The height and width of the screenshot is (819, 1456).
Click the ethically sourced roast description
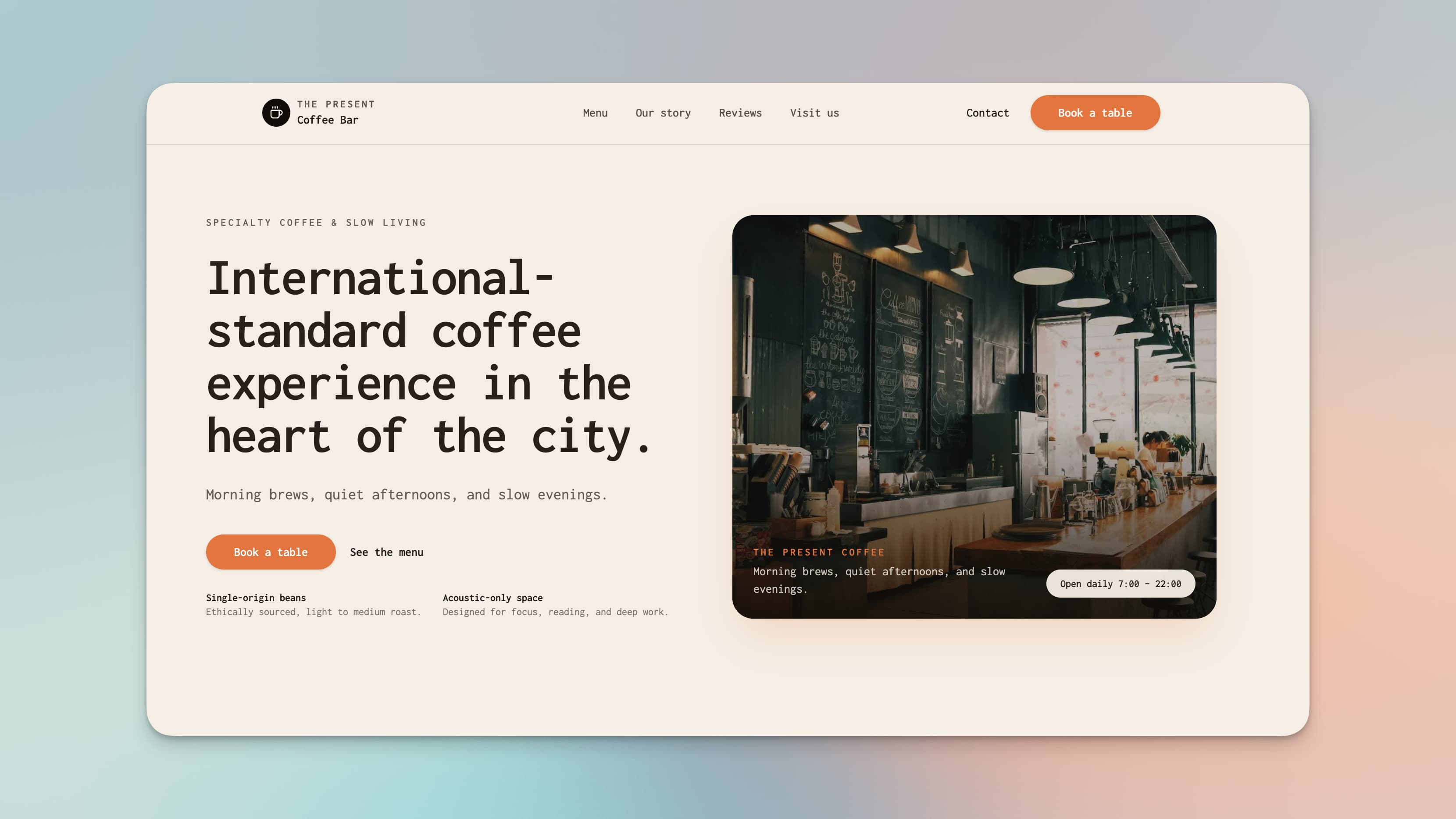[313, 612]
